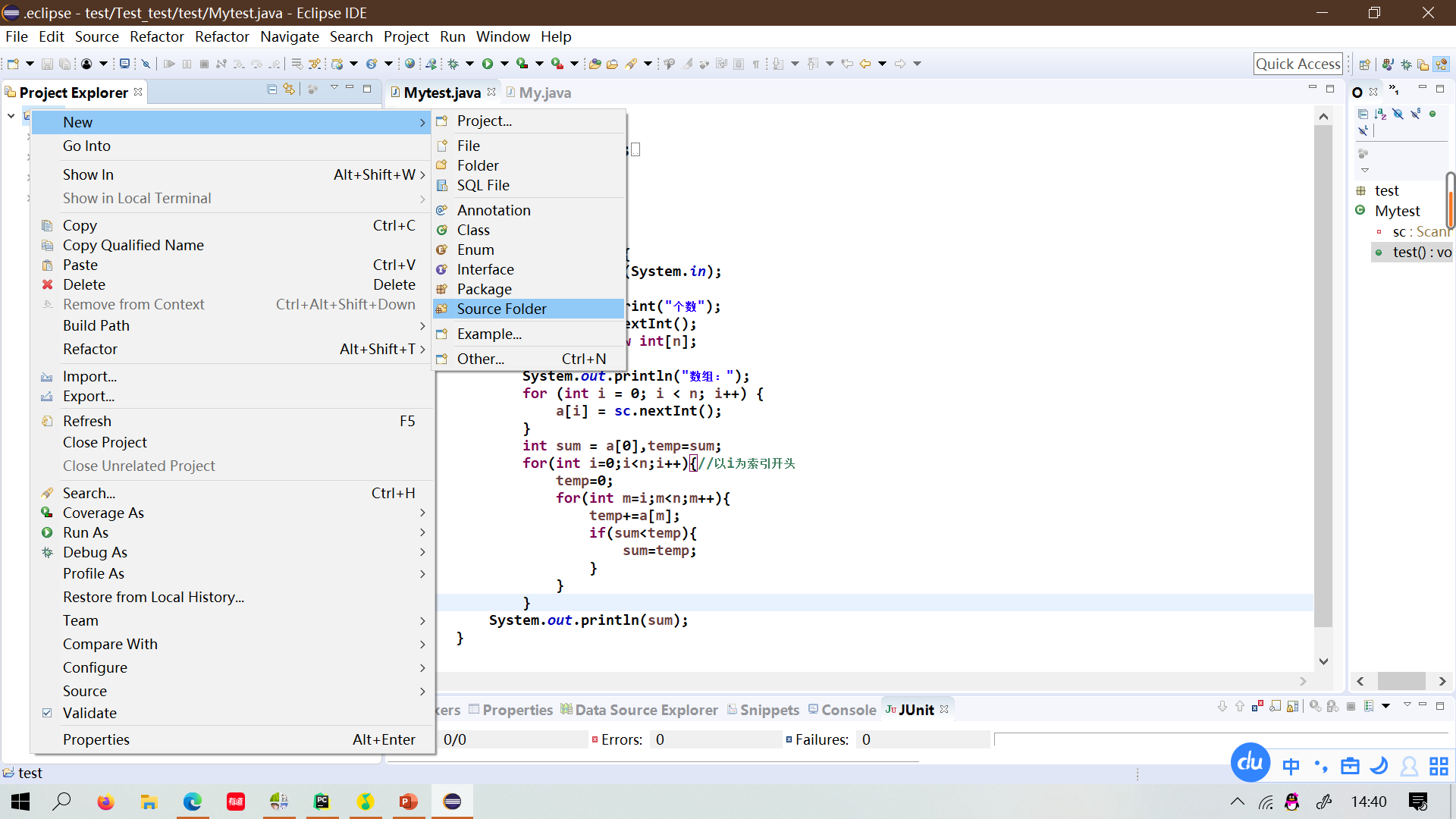
Task: Toggle Show Whitespace Characters pilcrow icon
Action: pos(756,64)
